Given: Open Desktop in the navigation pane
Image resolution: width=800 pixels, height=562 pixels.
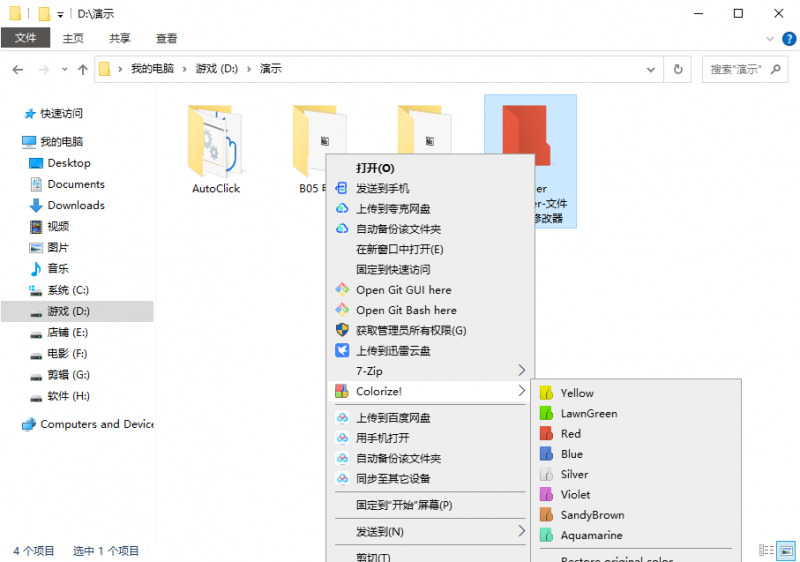Looking at the screenshot, I should [69, 163].
